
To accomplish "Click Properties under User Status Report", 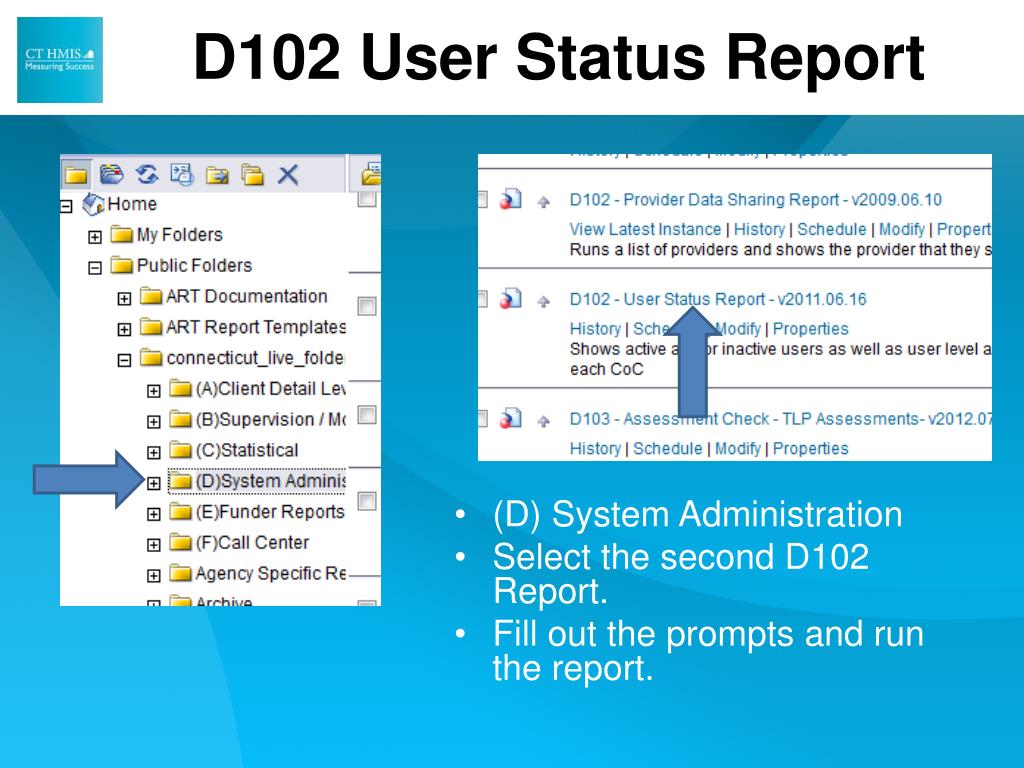I will 810,328.
